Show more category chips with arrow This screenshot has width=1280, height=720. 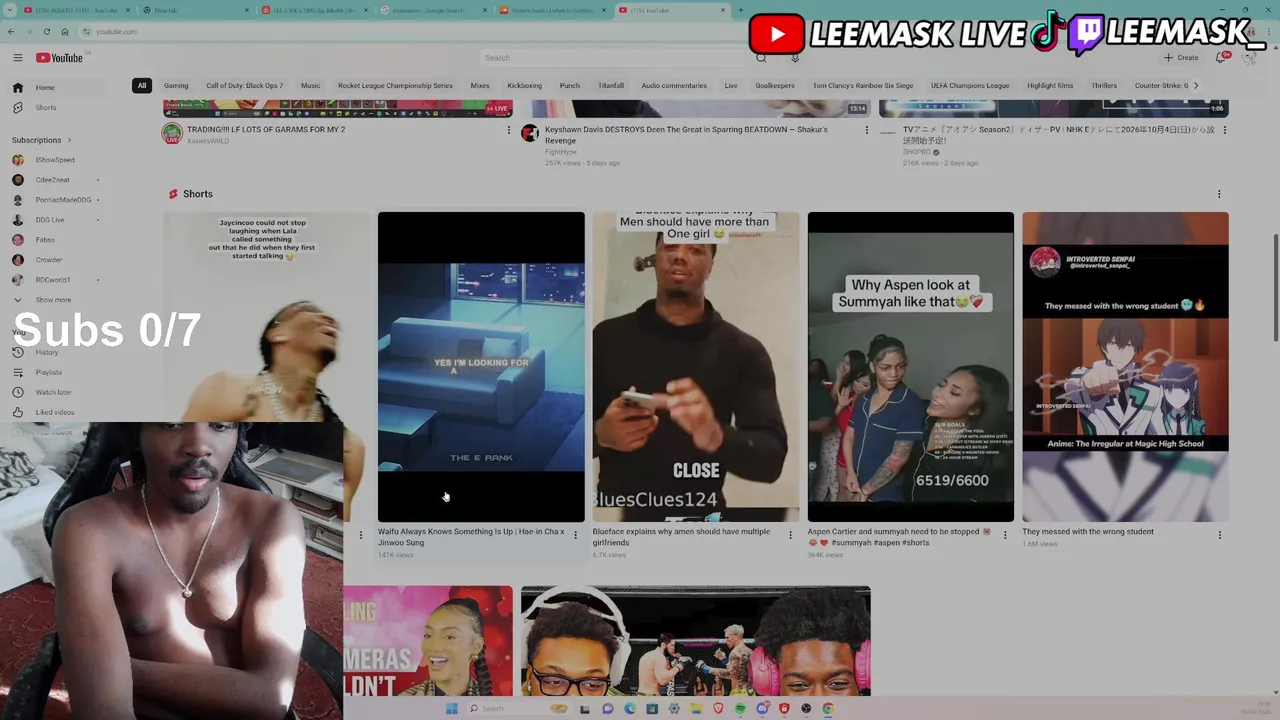coord(1196,86)
